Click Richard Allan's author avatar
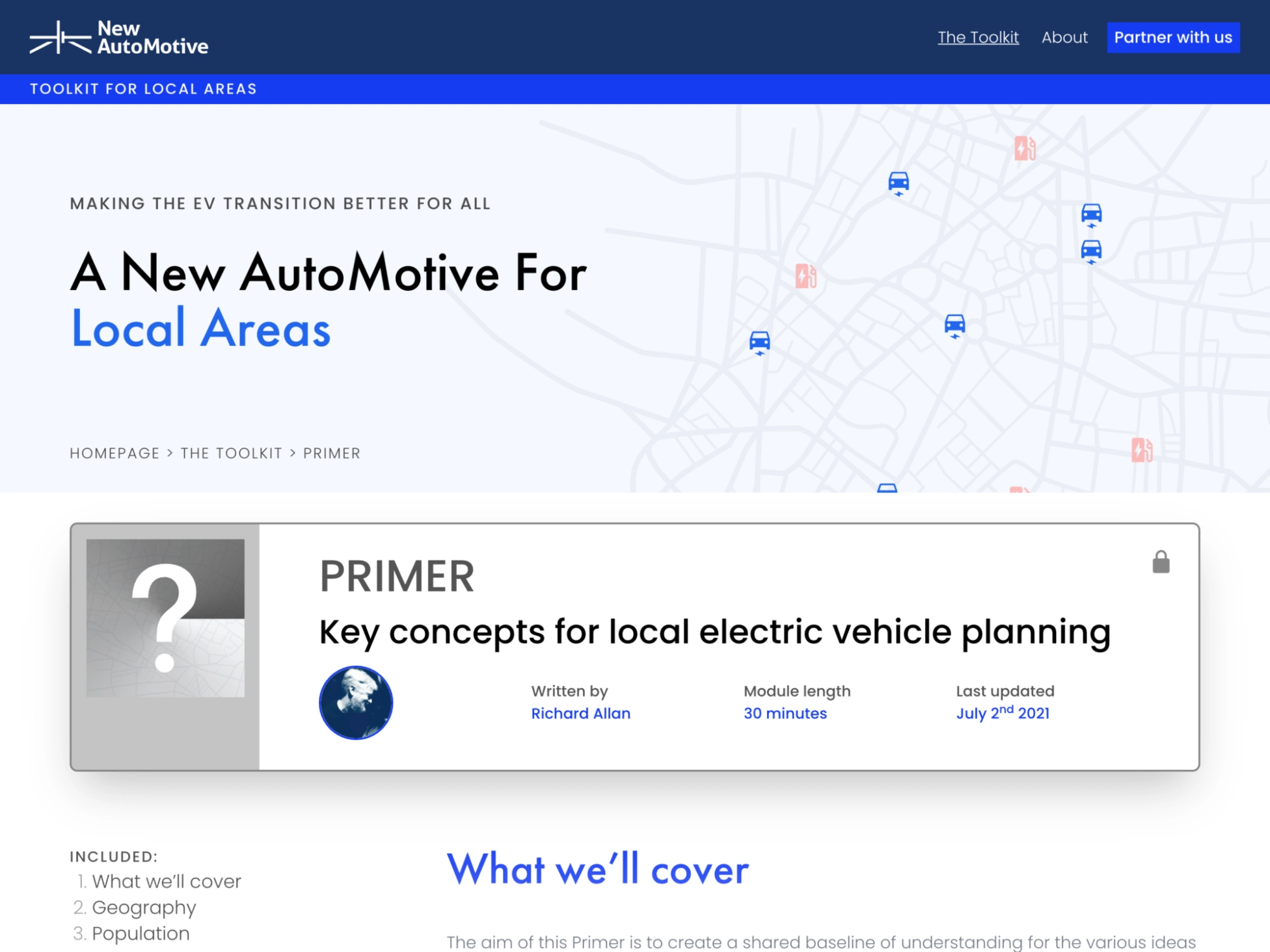Screen dimensions: 1270x952 pos(356,703)
